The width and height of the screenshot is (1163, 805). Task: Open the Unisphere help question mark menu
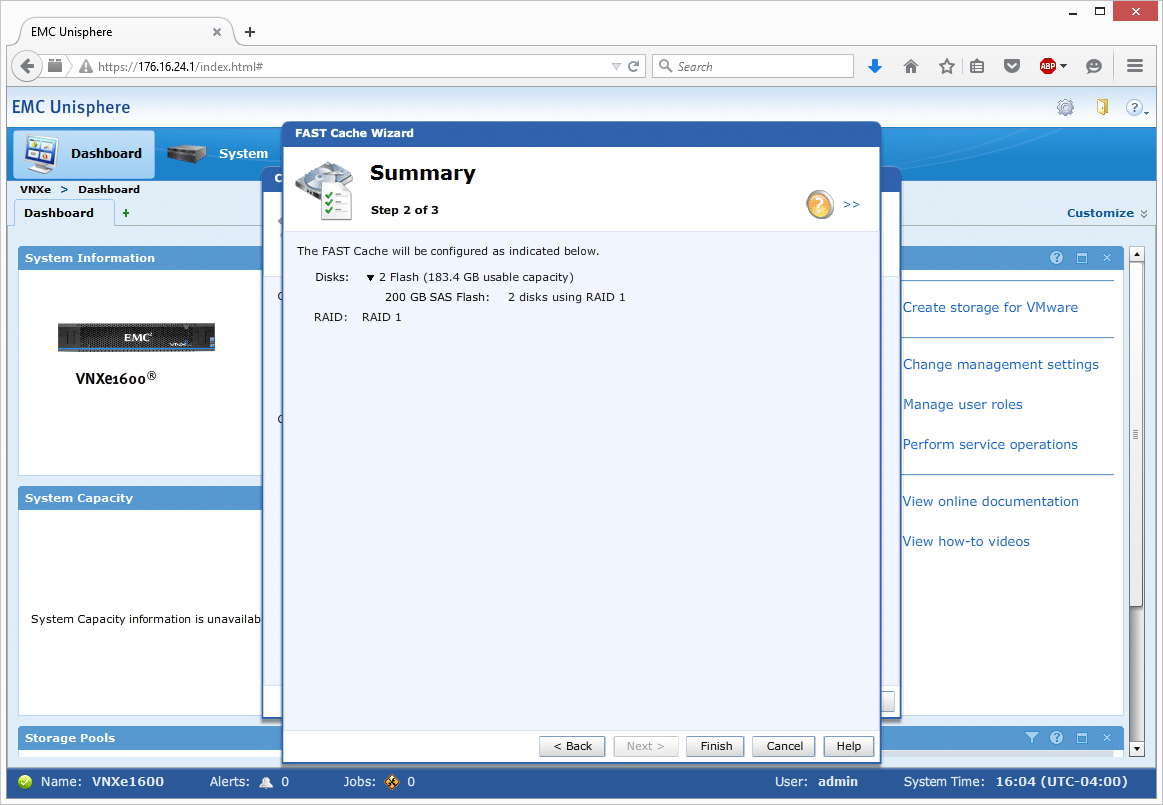coord(1136,108)
